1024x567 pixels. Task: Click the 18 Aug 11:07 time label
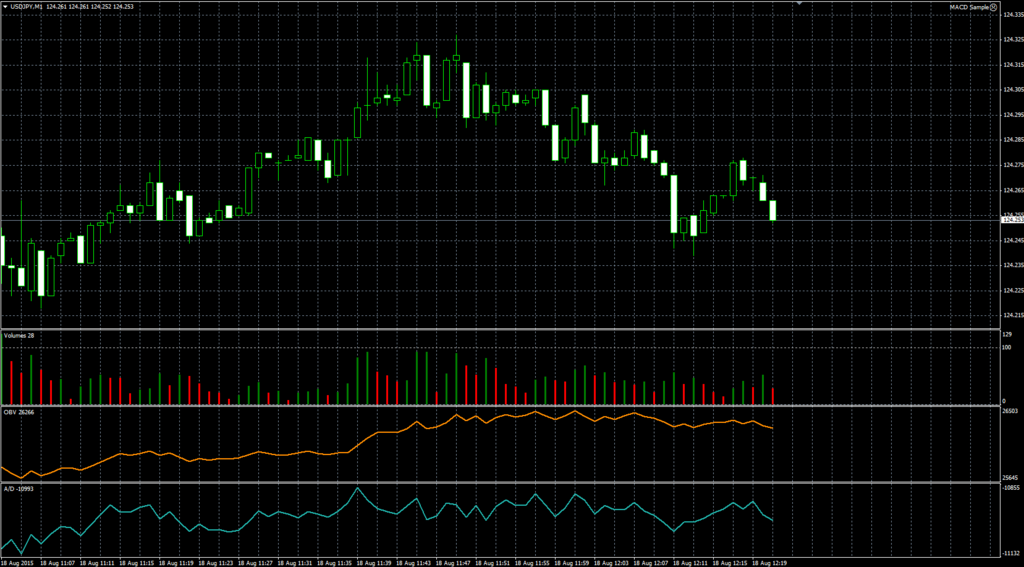57,562
